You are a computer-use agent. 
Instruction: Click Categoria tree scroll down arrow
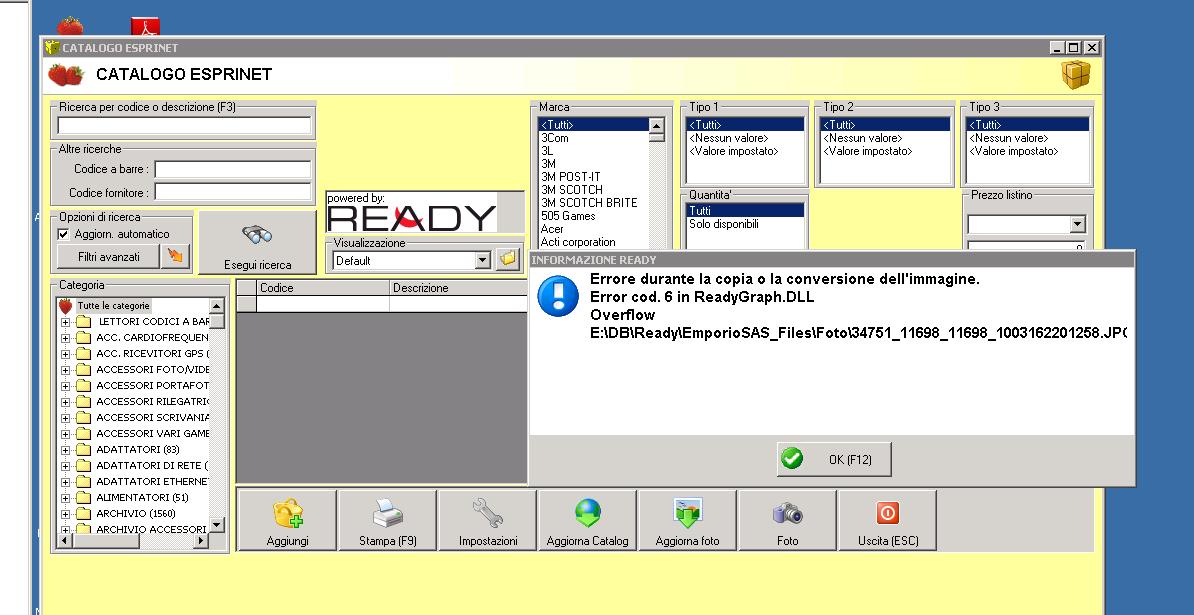click(x=217, y=525)
